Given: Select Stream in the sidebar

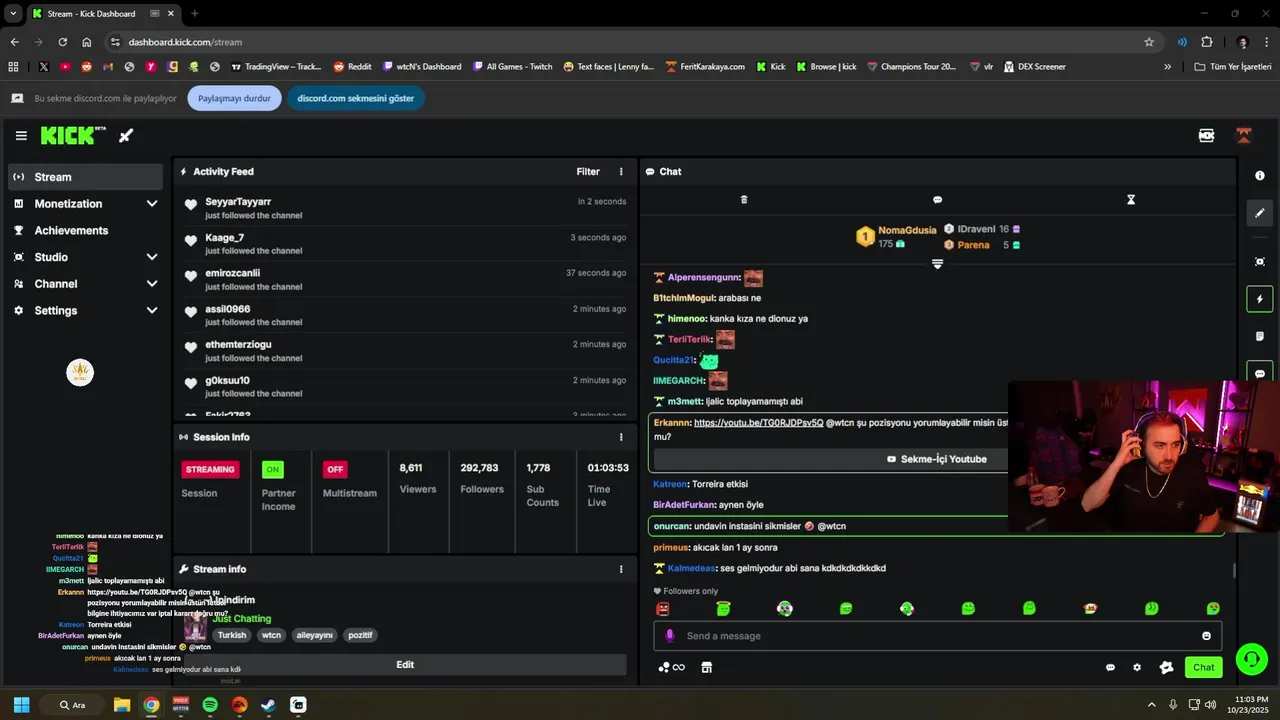Looking at the screenshot, I should coord(85,177).
